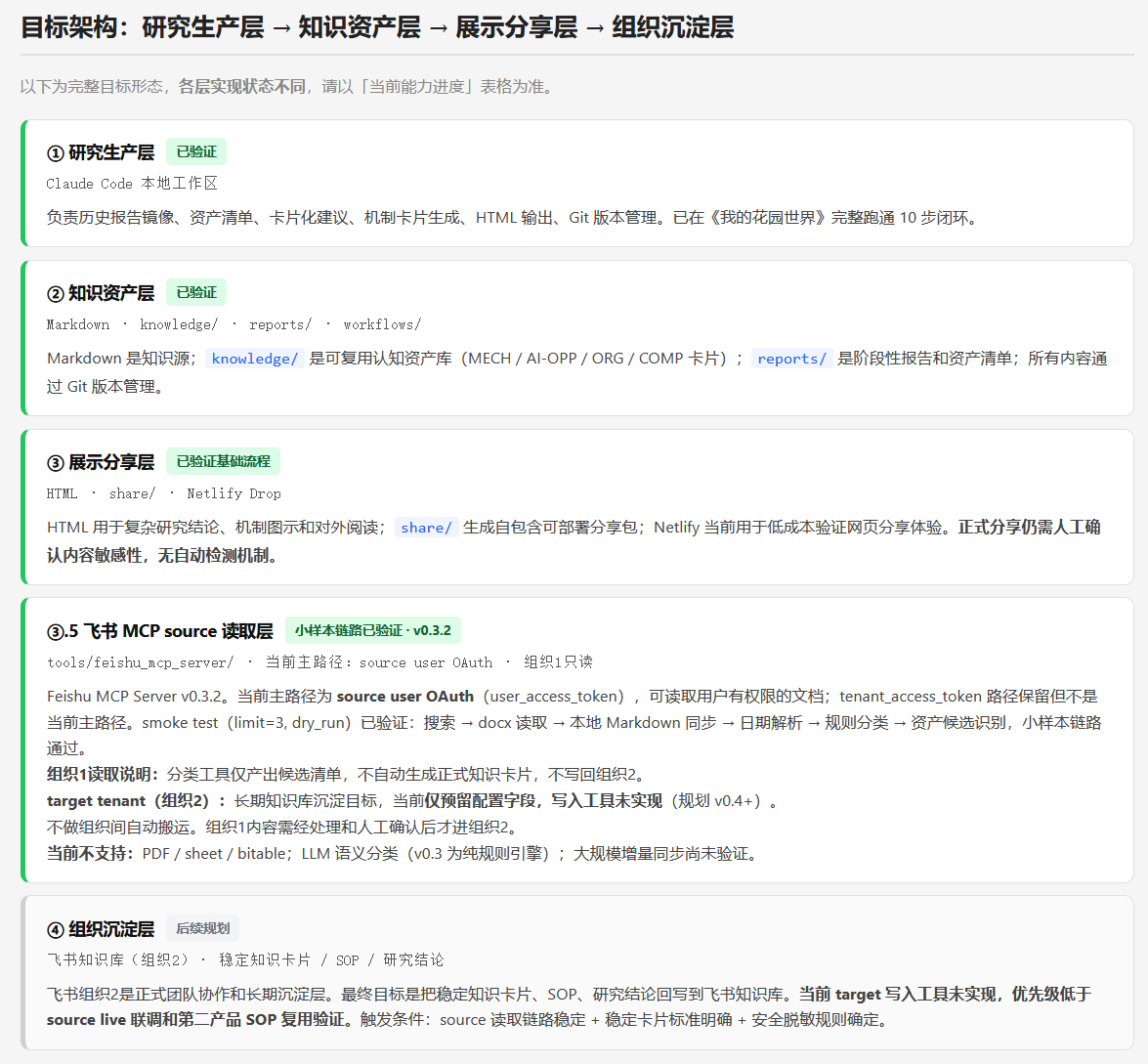
Task: Click the paragraph starting 负责历史报告镜像
Action: click(x=513, y=218)
